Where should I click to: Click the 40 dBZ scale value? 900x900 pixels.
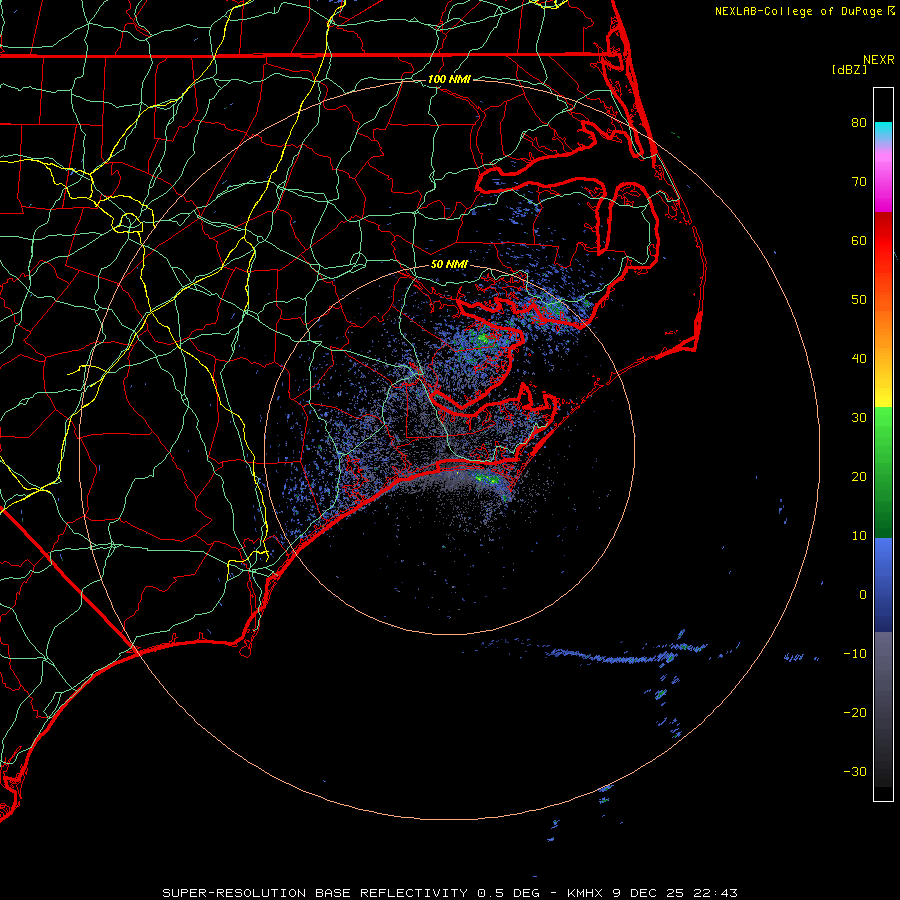[859, 359]
